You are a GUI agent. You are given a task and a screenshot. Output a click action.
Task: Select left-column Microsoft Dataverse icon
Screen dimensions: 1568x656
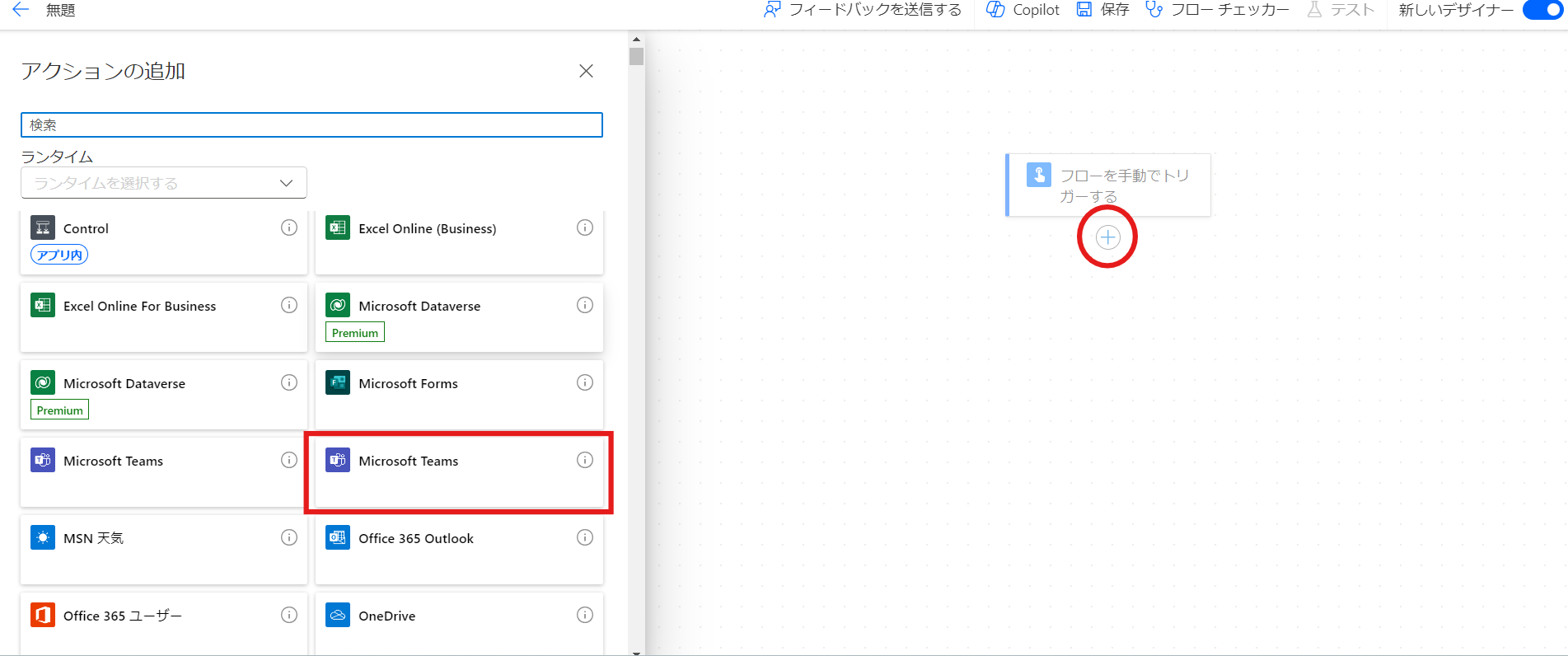43,383
